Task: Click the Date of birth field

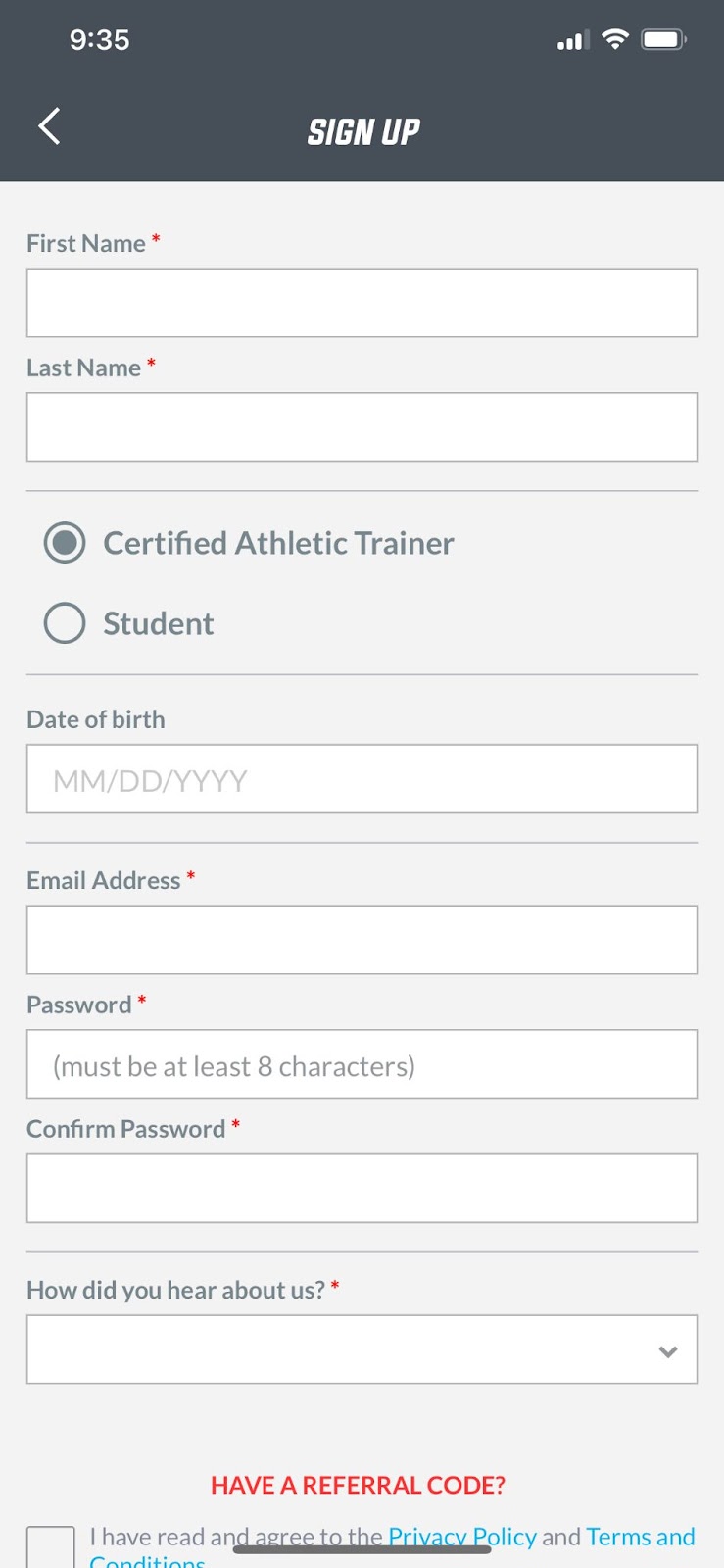Action: tap(362, 779)
